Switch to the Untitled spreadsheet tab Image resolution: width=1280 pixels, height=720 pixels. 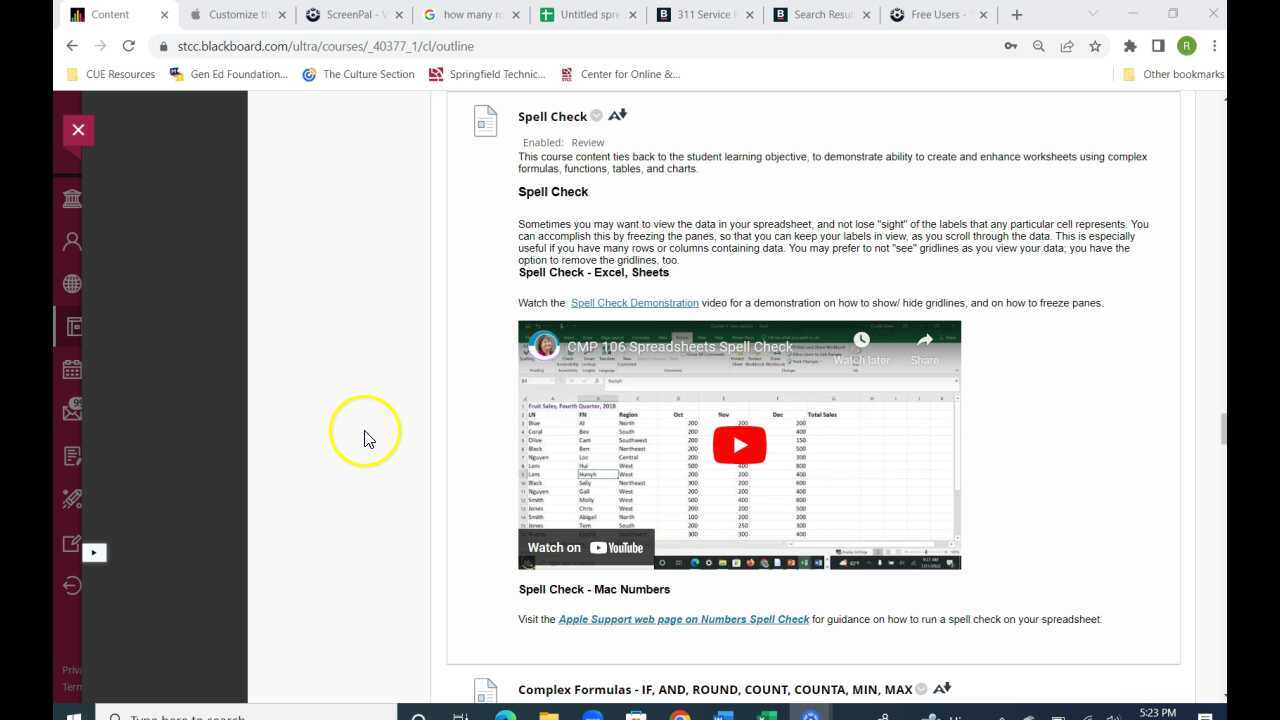(x=588, y=14)
